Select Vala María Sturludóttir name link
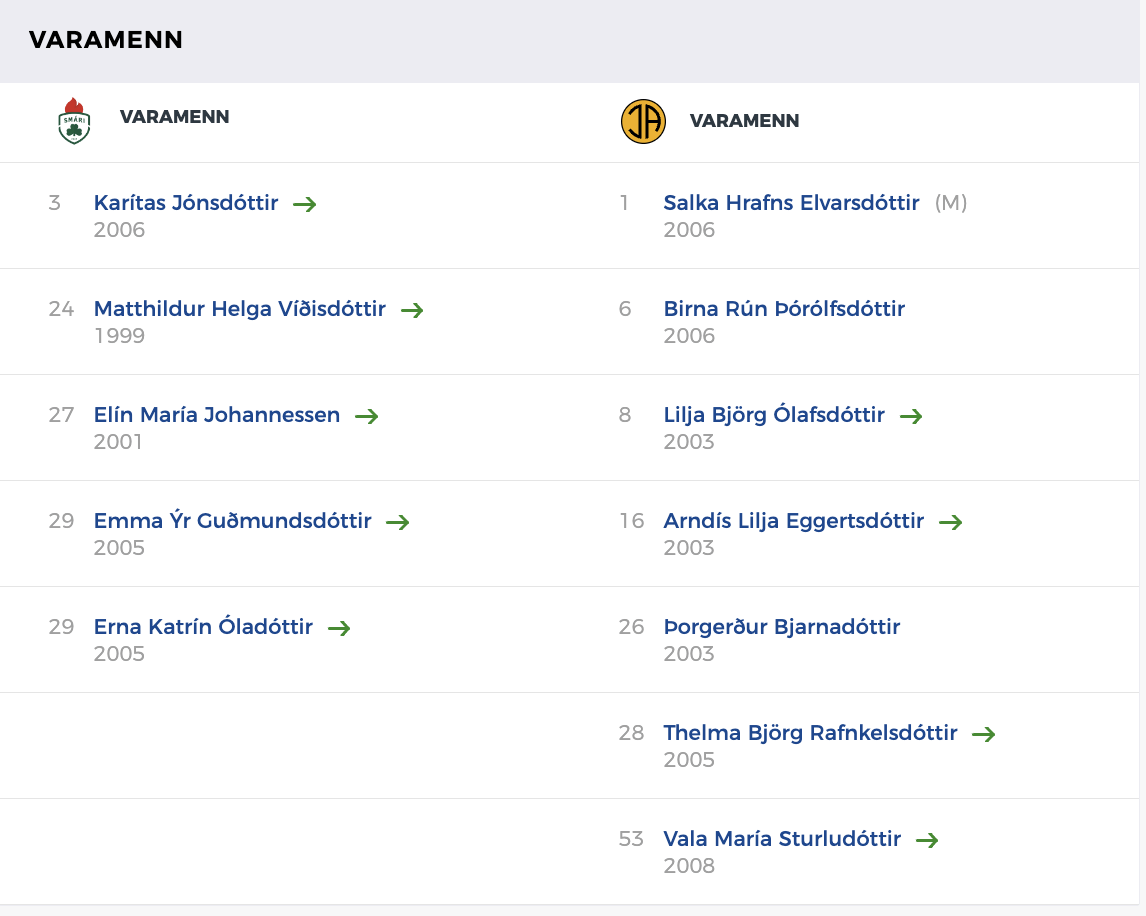Image resolution: width=1146 pixels, height=916 pixels. (782, 839)
